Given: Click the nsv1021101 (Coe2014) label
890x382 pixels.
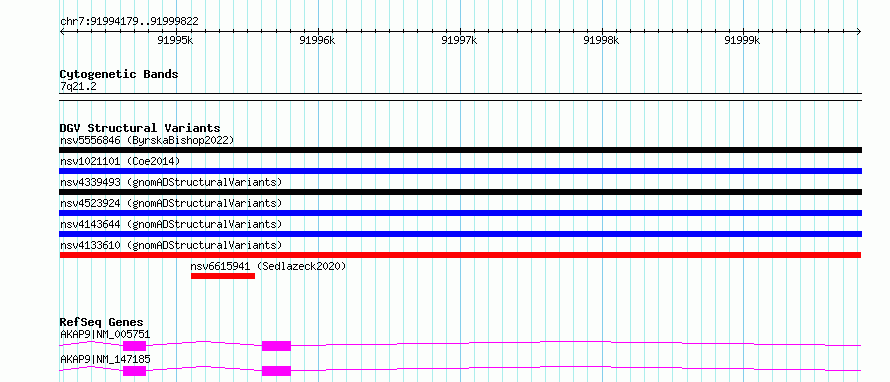Looking at the screenshot, I should 120,161.
